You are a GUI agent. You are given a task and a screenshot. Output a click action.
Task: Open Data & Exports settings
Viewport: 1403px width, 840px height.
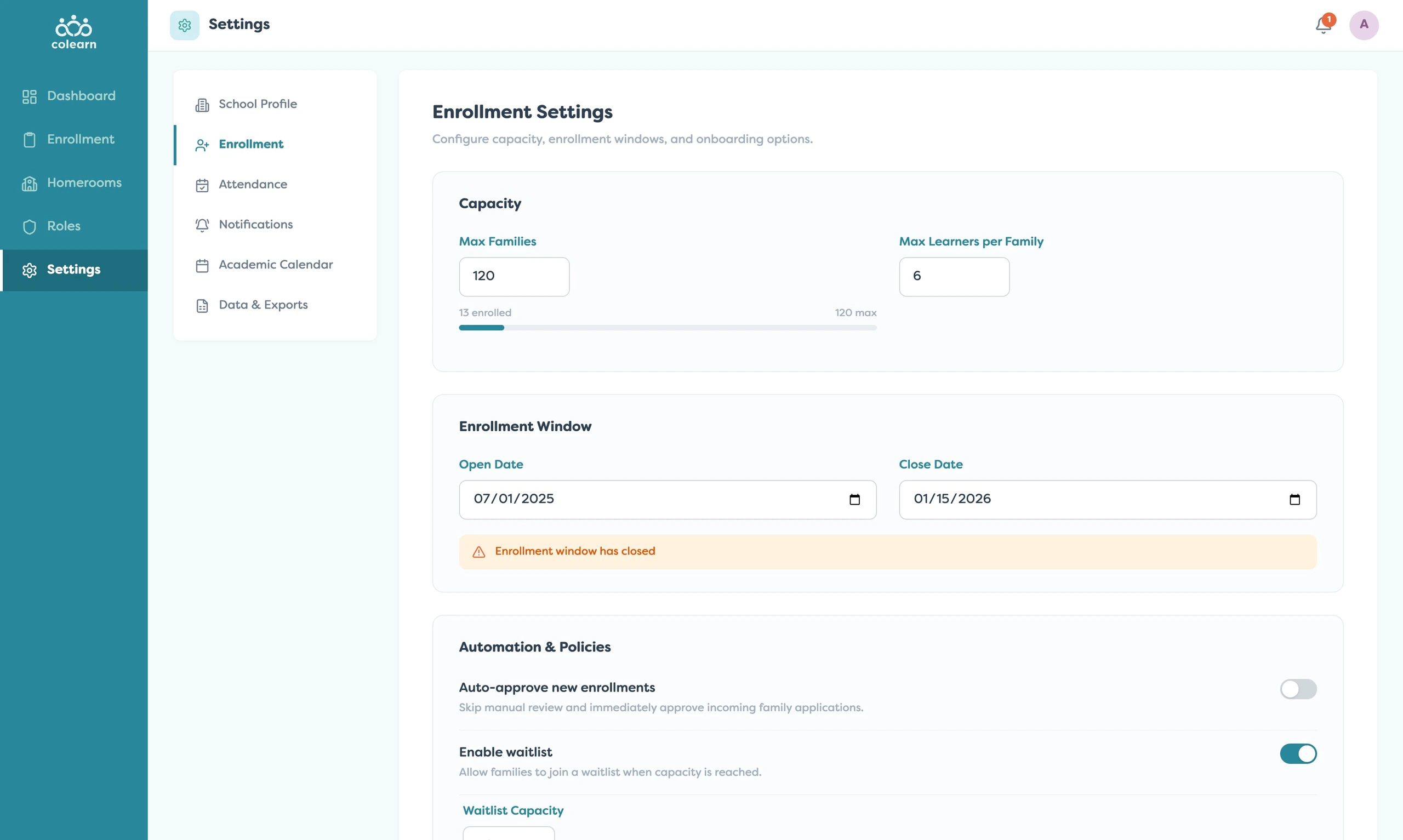[275, 305]
